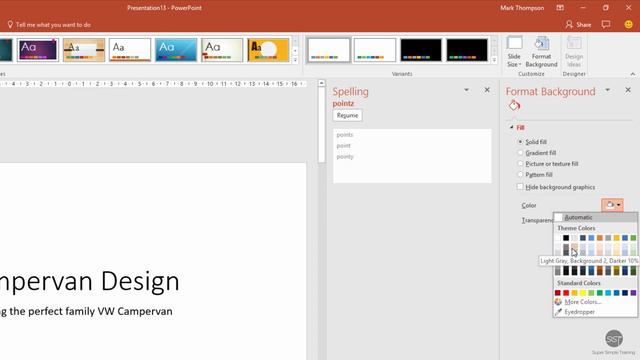Click the ribbon display options icon
The height and width of the screenshot is (360, 640).
tap(560, 8)
